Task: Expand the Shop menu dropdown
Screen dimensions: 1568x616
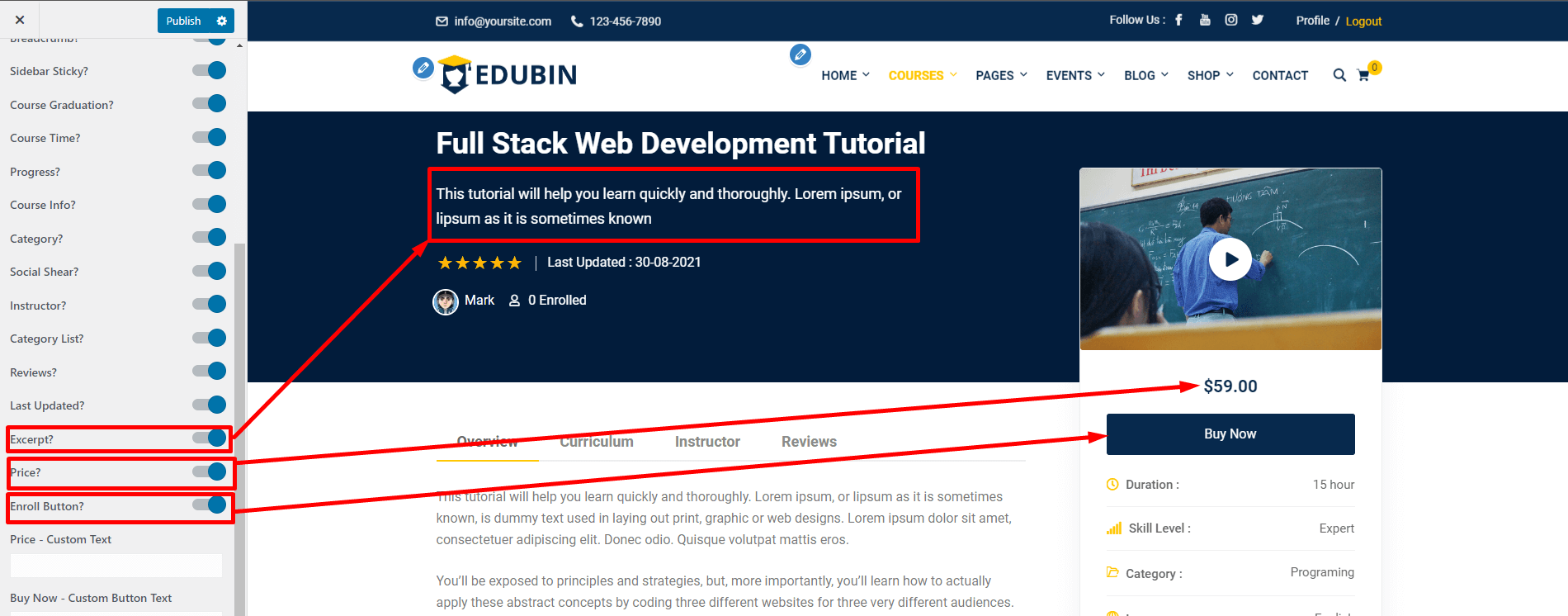Action: pos(1210,75)
